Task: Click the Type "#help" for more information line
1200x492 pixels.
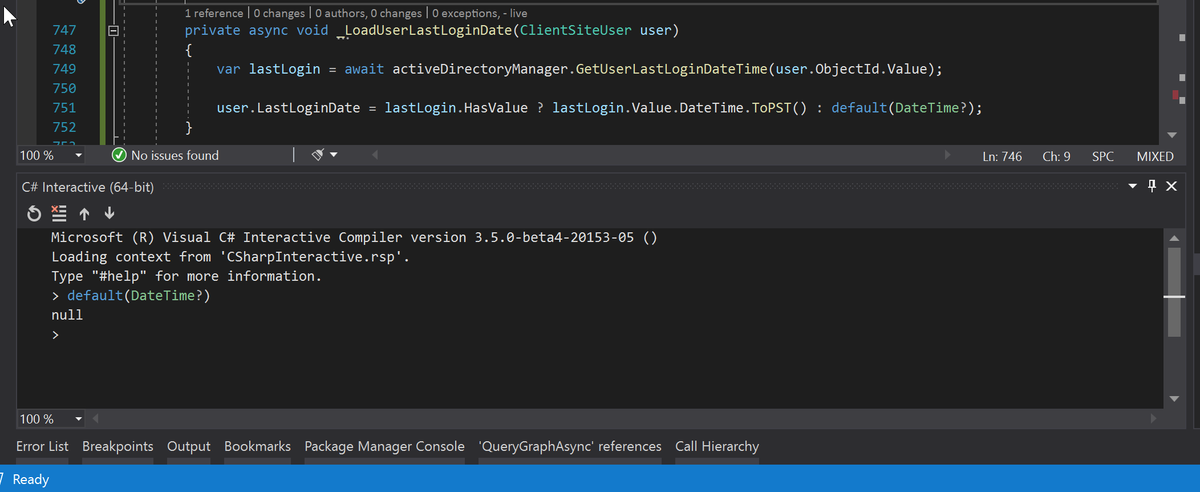Action: pos(186,276)
